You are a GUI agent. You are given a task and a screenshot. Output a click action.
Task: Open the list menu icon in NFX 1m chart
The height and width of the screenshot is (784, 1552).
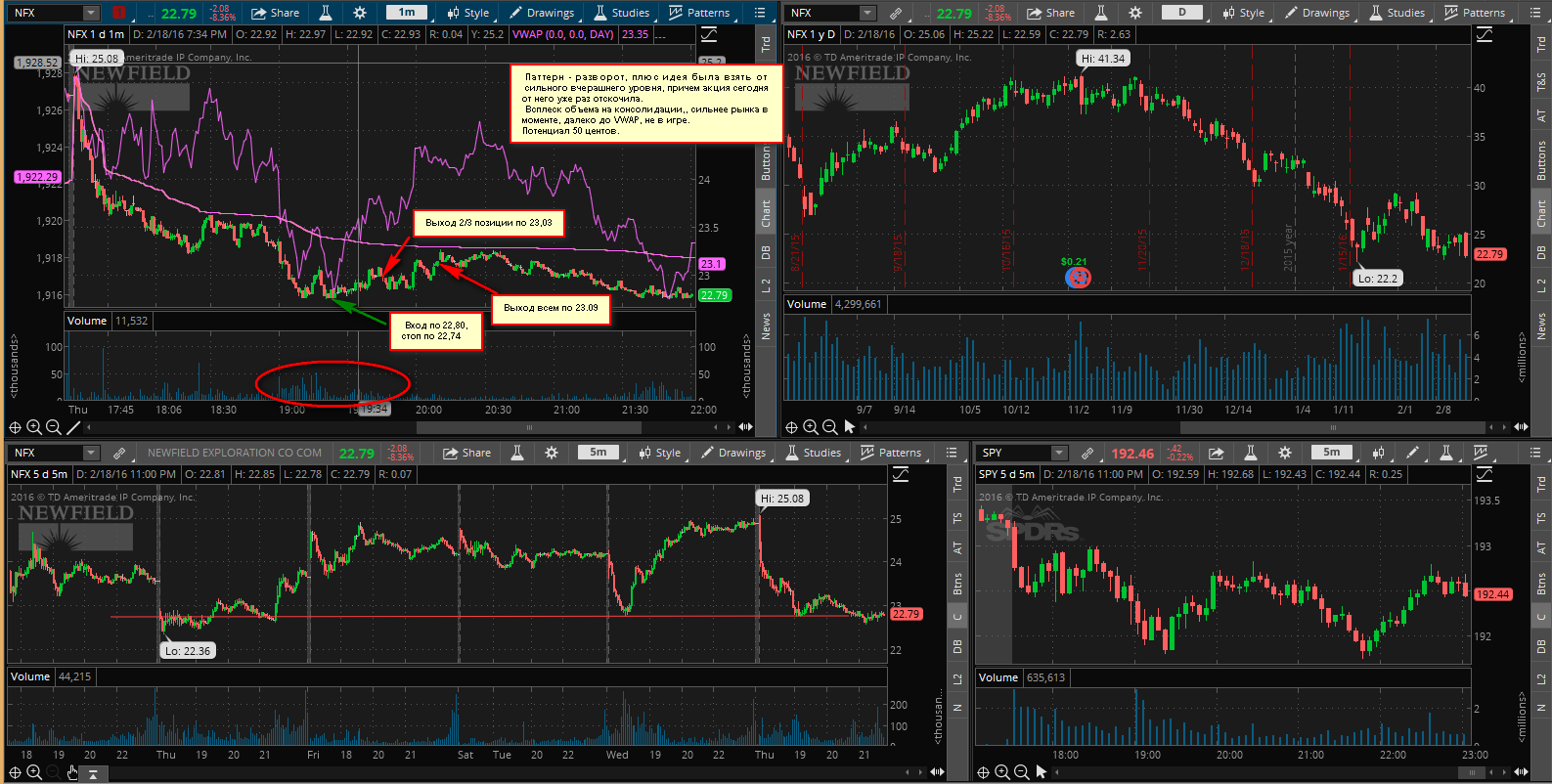point(760,13)
